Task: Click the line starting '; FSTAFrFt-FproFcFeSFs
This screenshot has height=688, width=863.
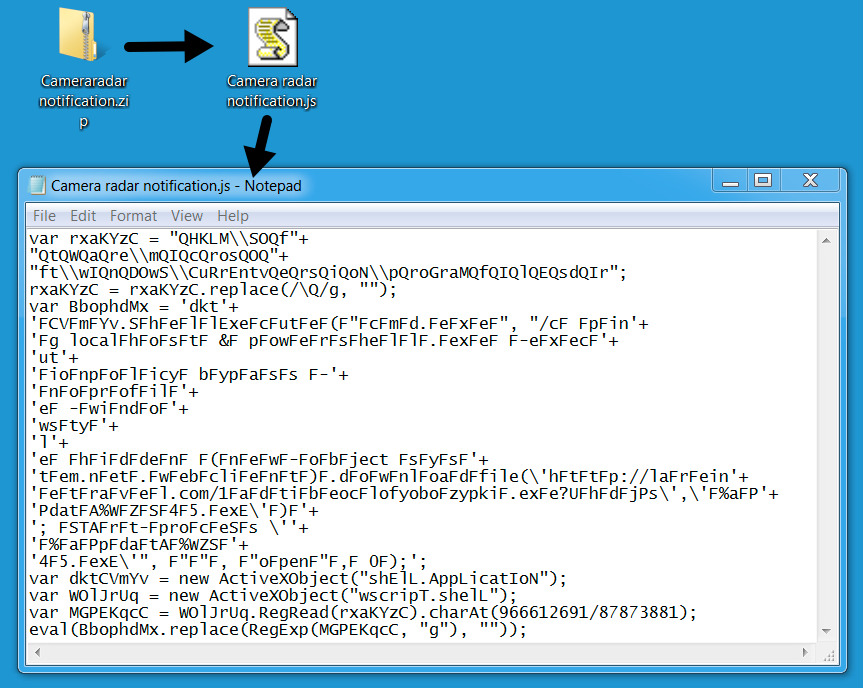Action: [169, 528]
